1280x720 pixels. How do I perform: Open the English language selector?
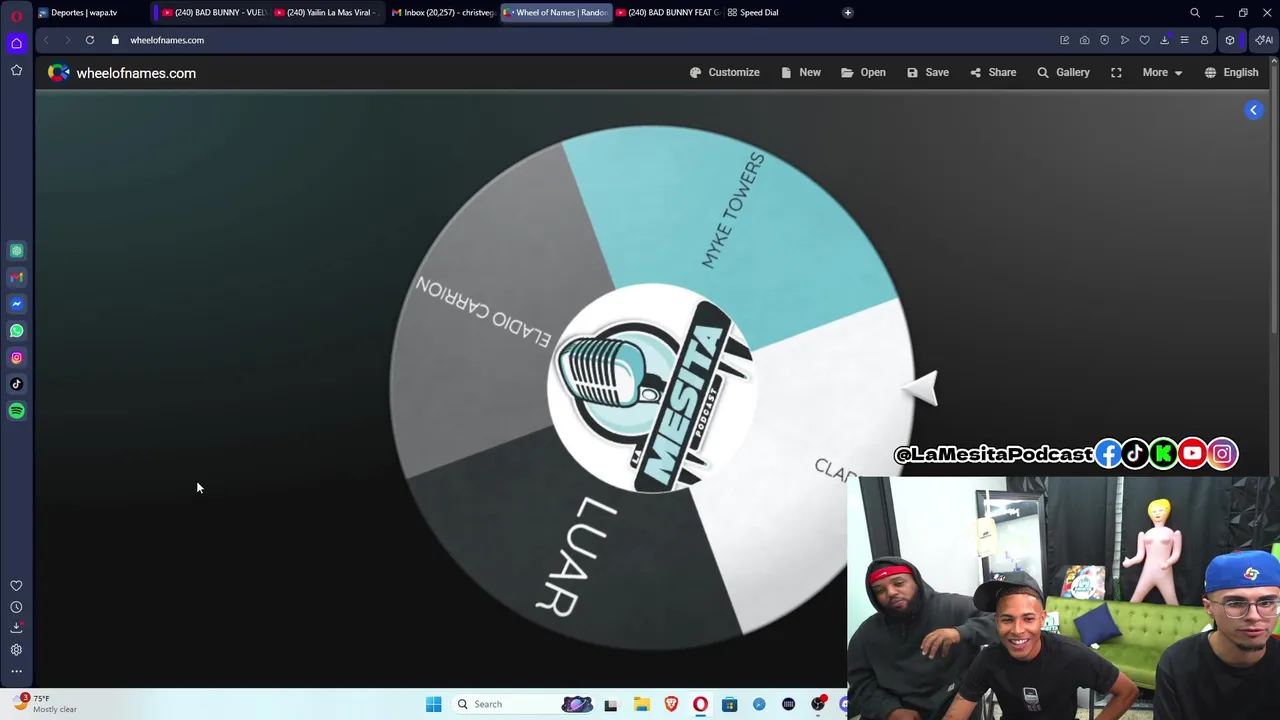click(x=1231, y=72)
